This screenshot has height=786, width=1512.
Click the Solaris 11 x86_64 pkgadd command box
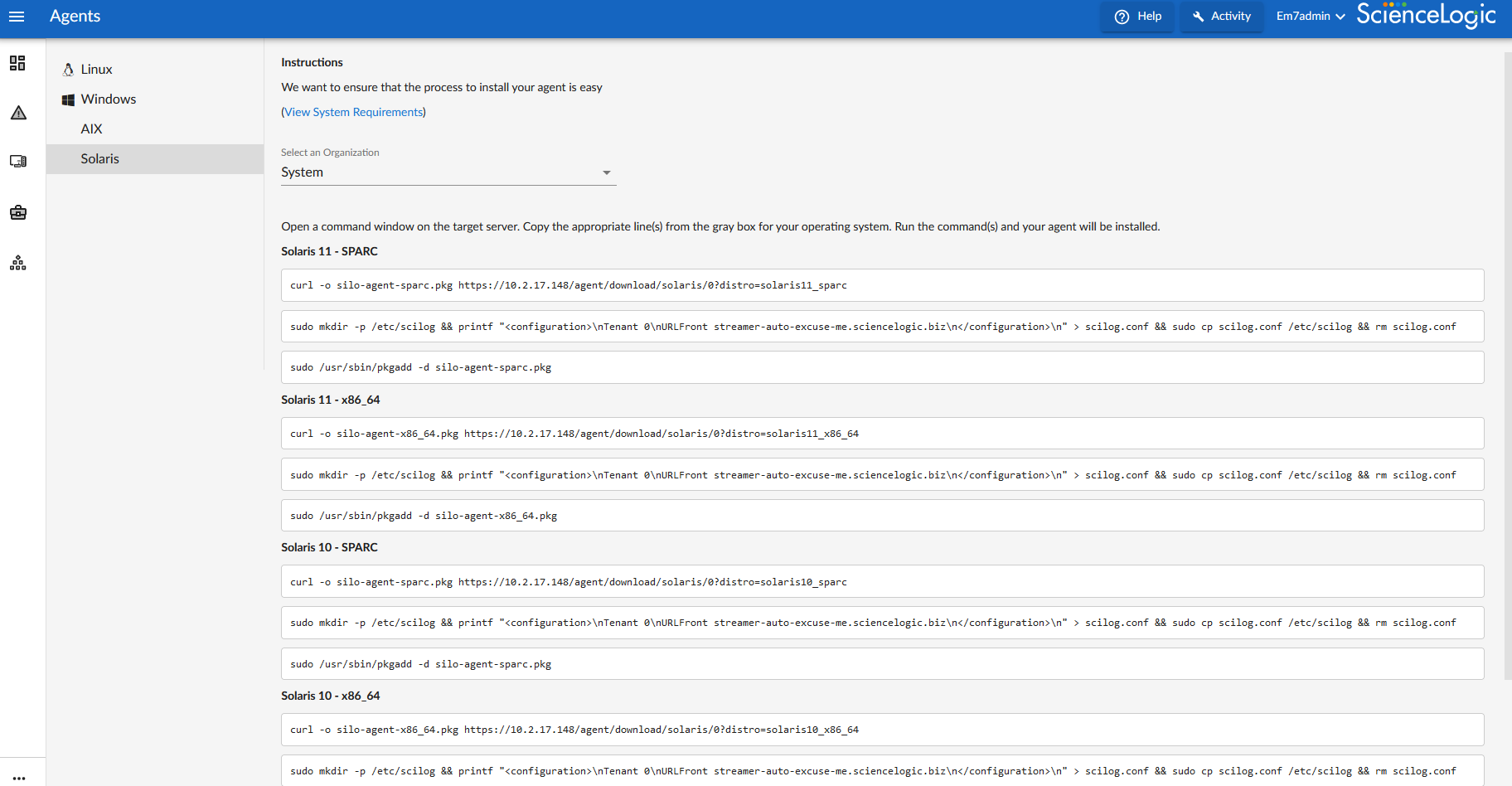[882, 516]
